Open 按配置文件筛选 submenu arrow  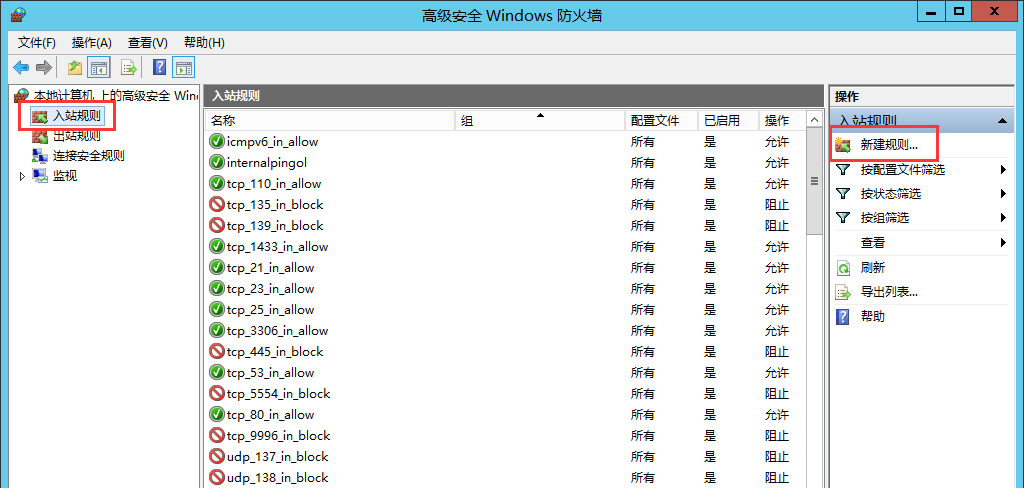[1003, 170]
